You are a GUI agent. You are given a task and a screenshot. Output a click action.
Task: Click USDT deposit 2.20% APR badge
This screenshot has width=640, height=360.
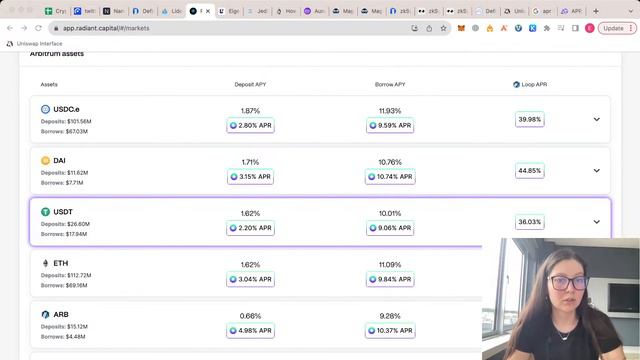251,228
